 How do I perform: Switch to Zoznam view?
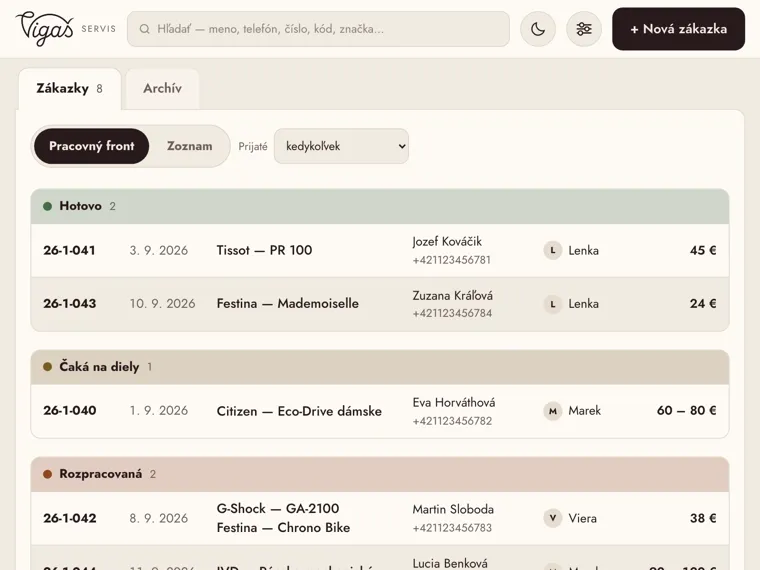[x=190, y=146]
